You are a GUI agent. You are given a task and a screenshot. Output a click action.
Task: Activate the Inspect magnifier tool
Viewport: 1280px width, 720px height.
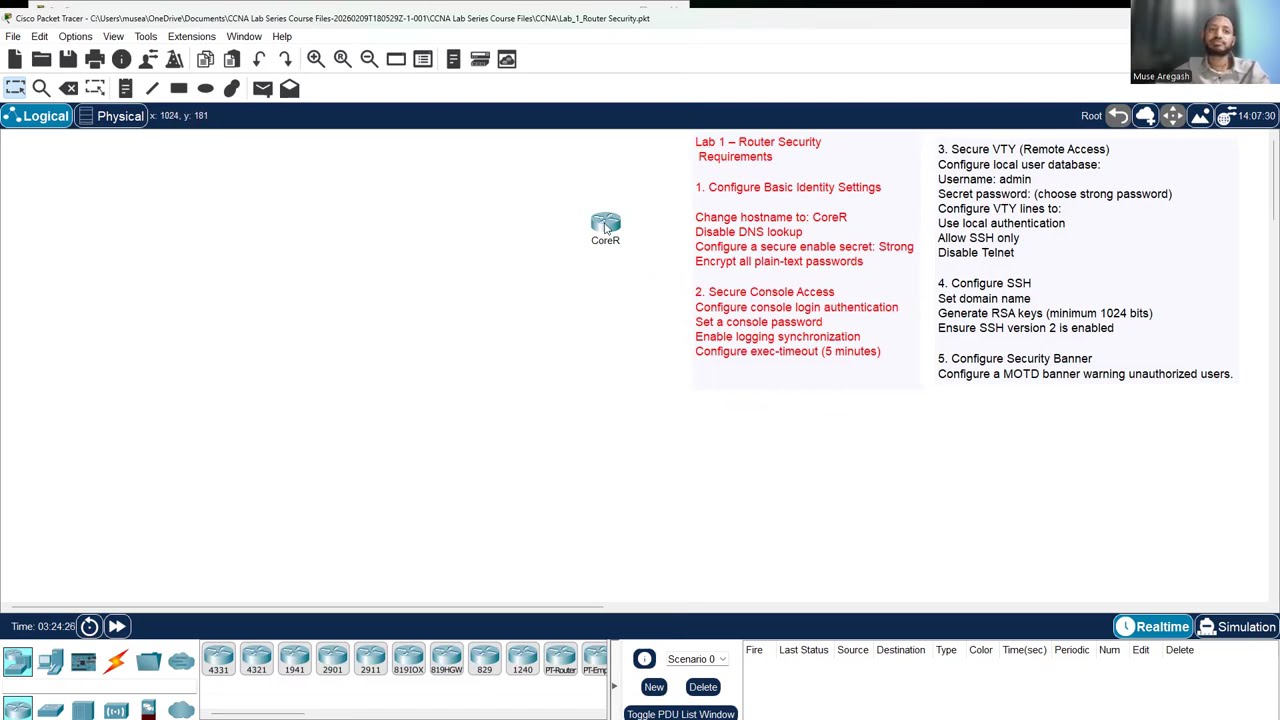coord(41,88)
